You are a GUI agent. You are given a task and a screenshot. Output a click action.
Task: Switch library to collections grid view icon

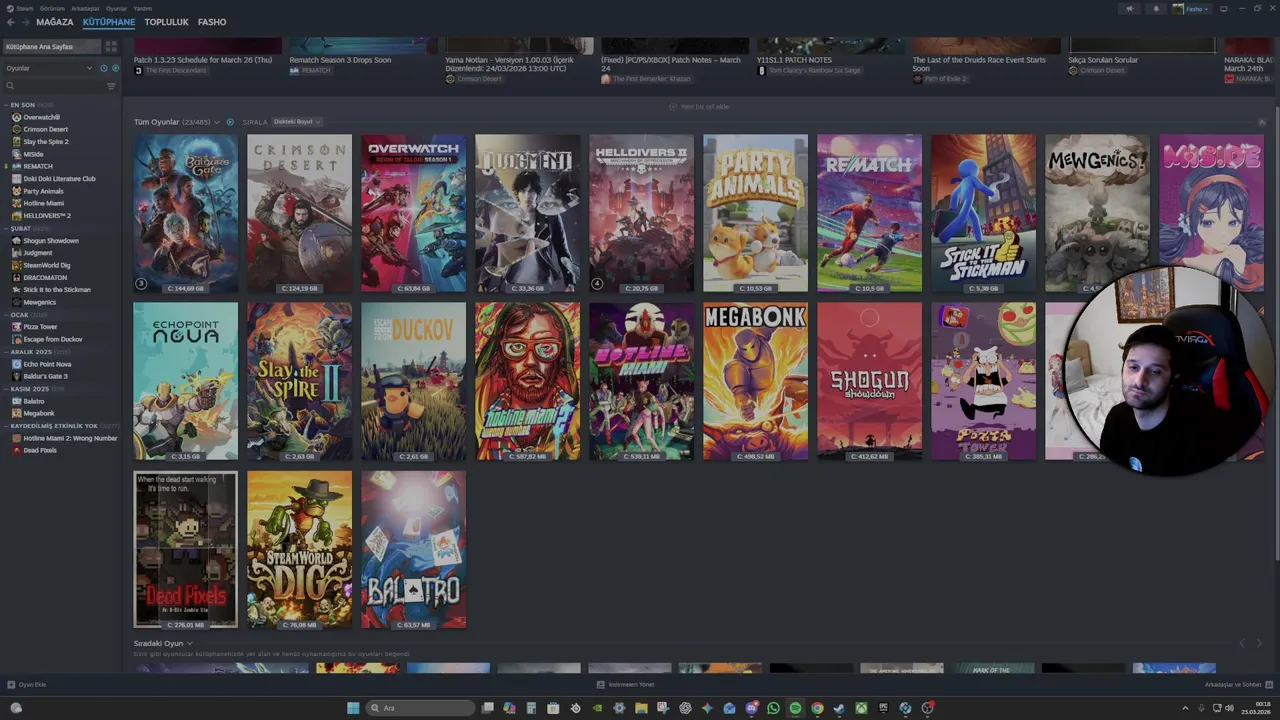coord(111,47)
